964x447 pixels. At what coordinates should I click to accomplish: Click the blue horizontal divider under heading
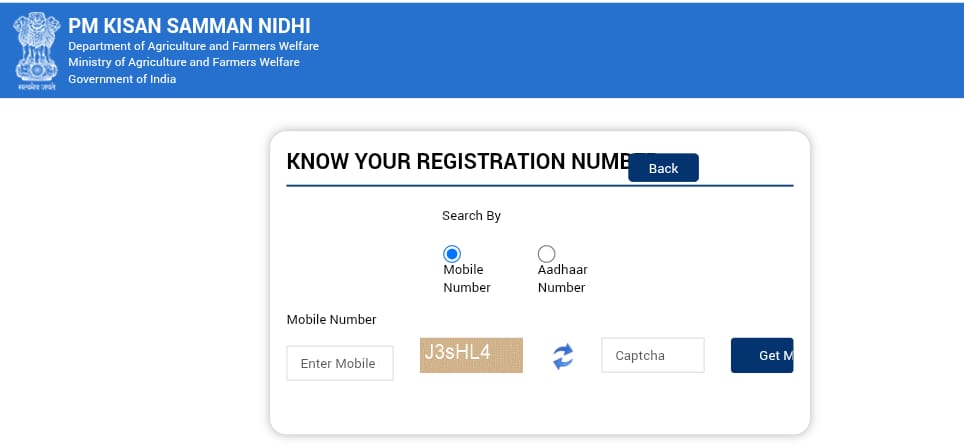point(540,185)
